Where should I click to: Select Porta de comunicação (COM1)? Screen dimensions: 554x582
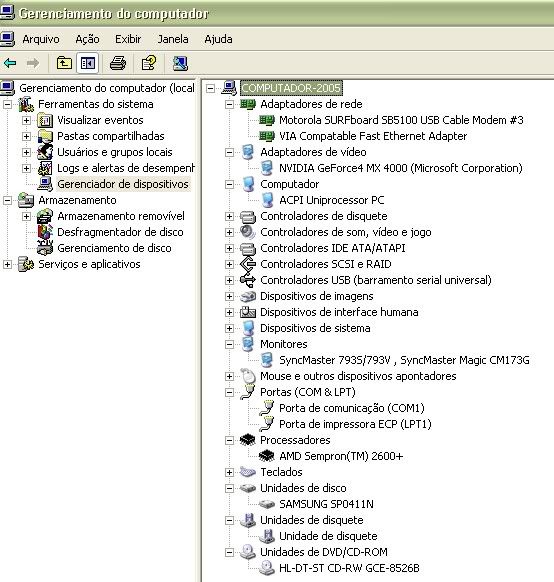tap(351, 408)
